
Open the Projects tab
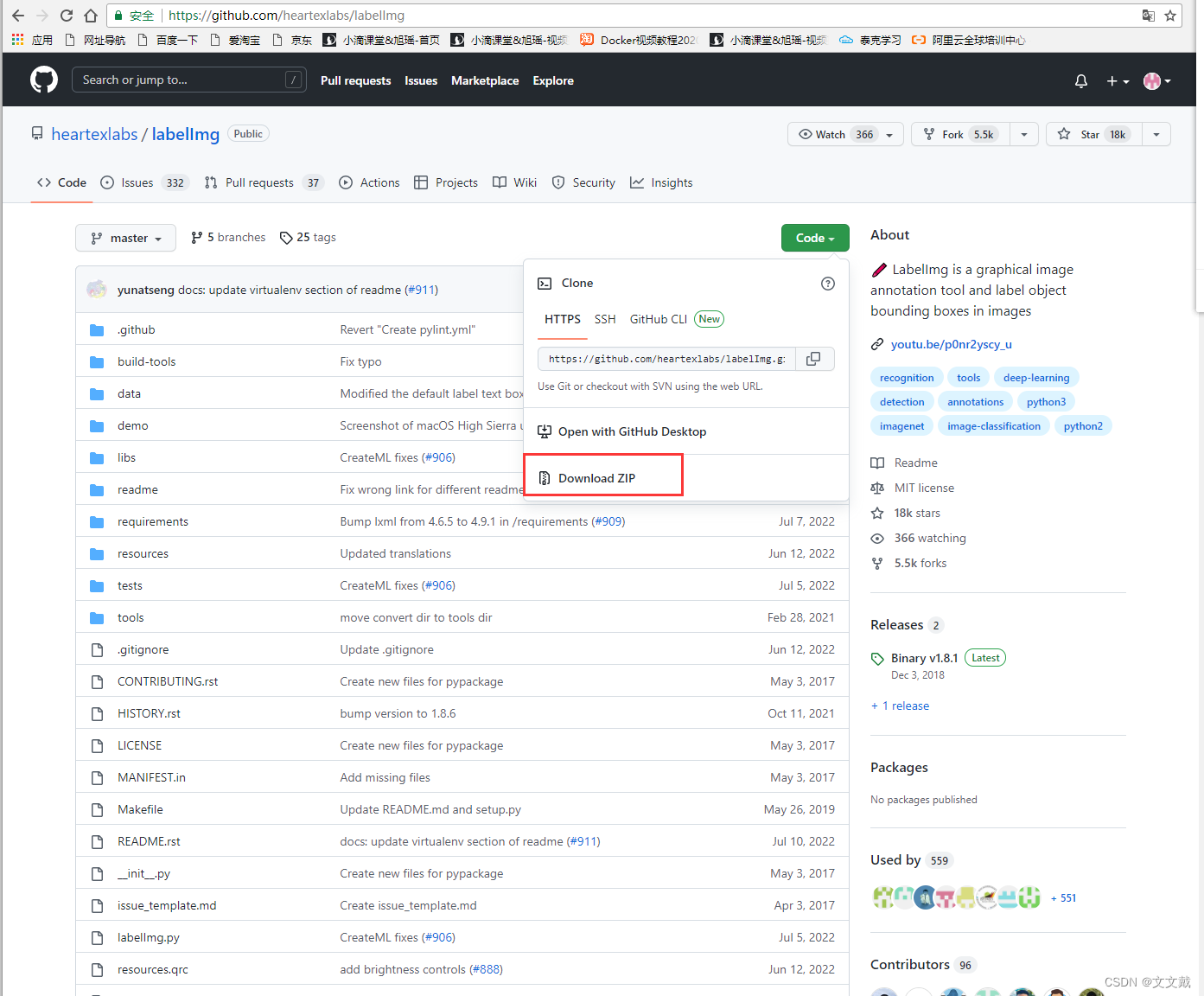tap(446, 182)
